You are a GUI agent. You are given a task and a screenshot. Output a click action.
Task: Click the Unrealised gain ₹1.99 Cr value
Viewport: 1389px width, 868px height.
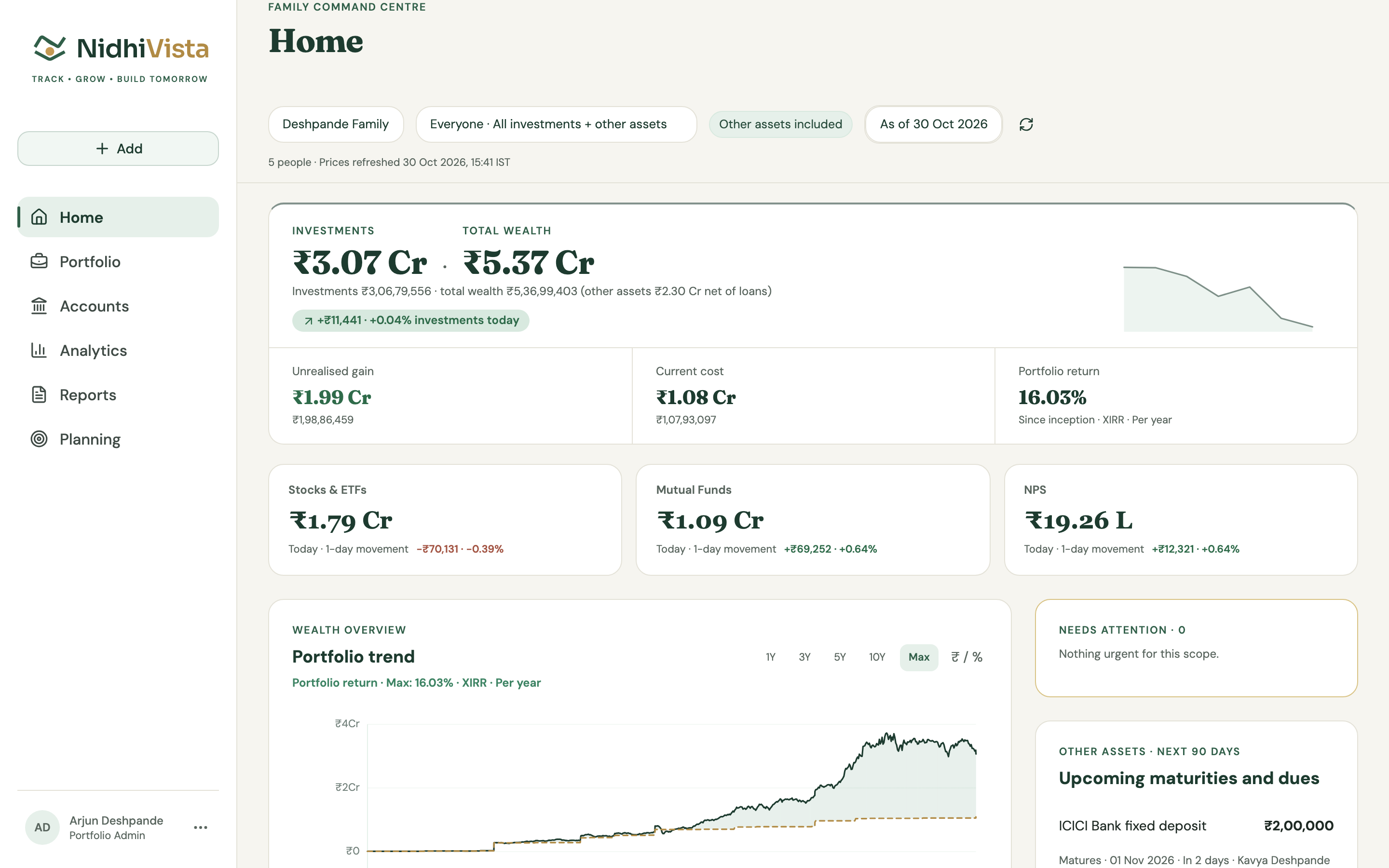point(332,397)
